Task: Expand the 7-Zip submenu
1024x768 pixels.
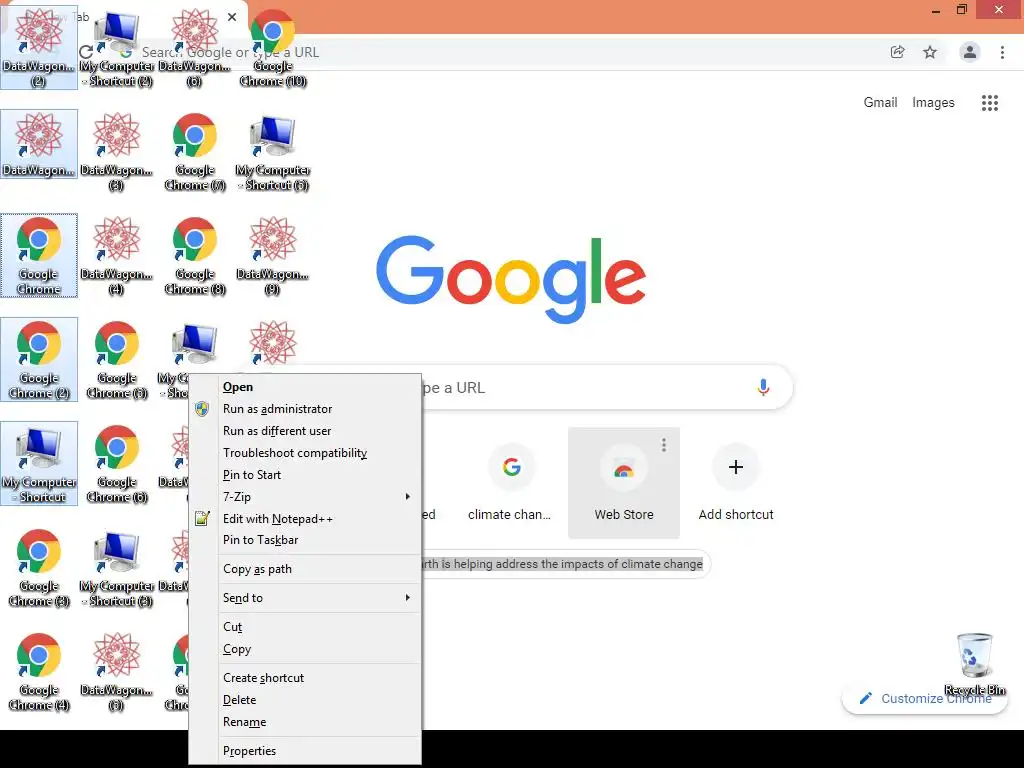Action: 319,497
